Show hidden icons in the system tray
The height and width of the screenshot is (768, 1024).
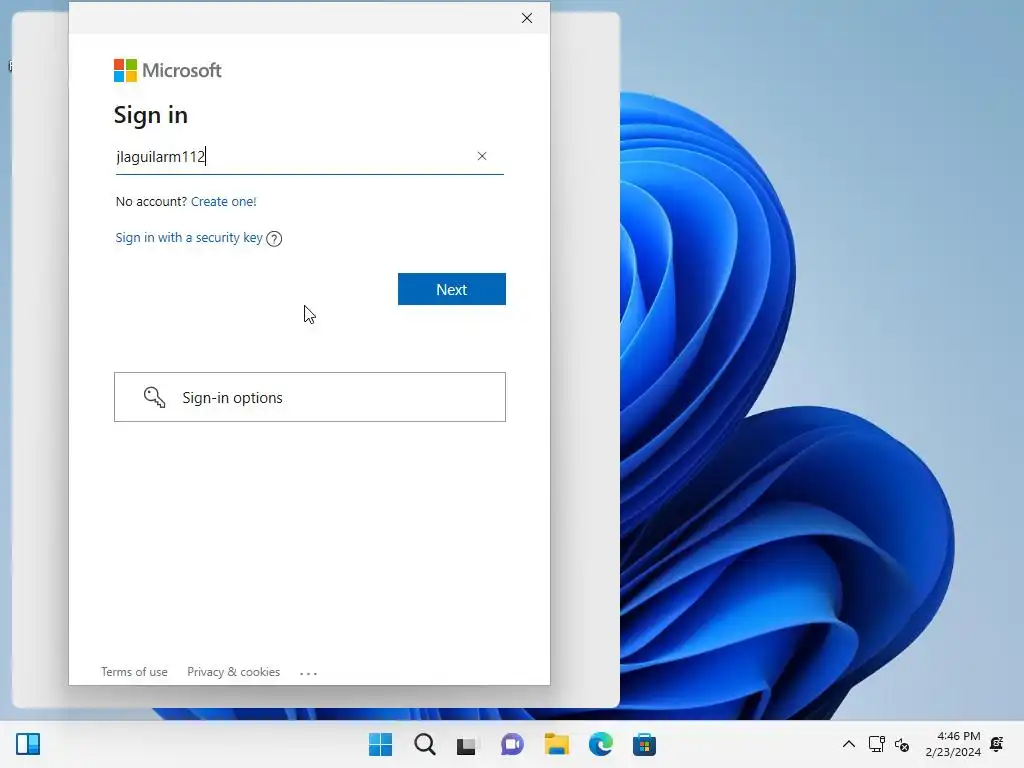tap(848, 744)
